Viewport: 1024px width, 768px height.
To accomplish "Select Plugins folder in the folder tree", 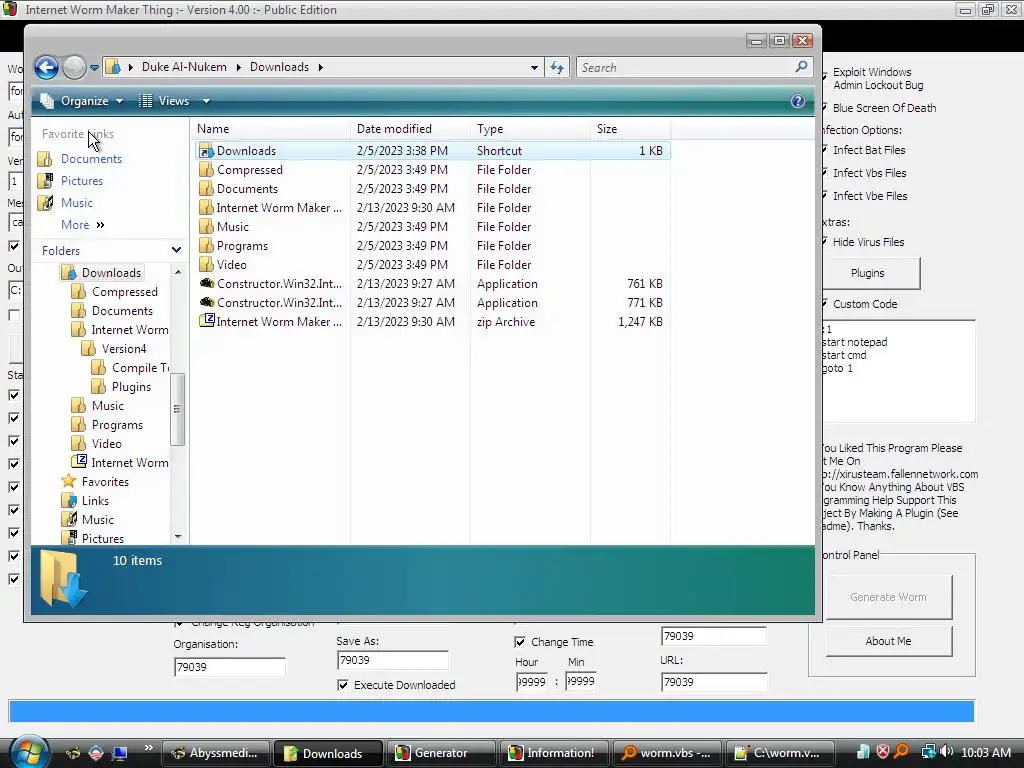I will click(x=131, y=387).
